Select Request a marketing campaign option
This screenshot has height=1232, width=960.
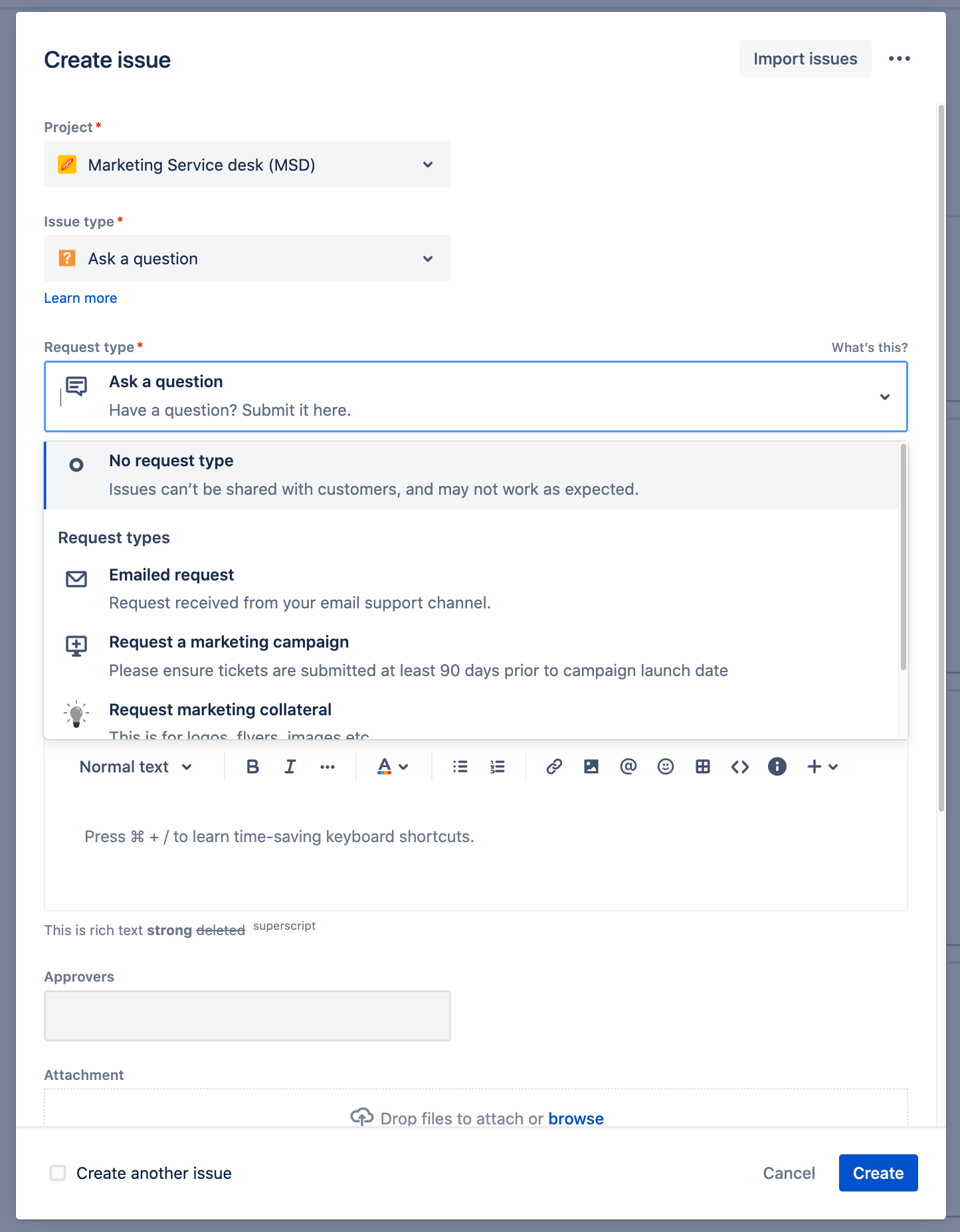471,656
